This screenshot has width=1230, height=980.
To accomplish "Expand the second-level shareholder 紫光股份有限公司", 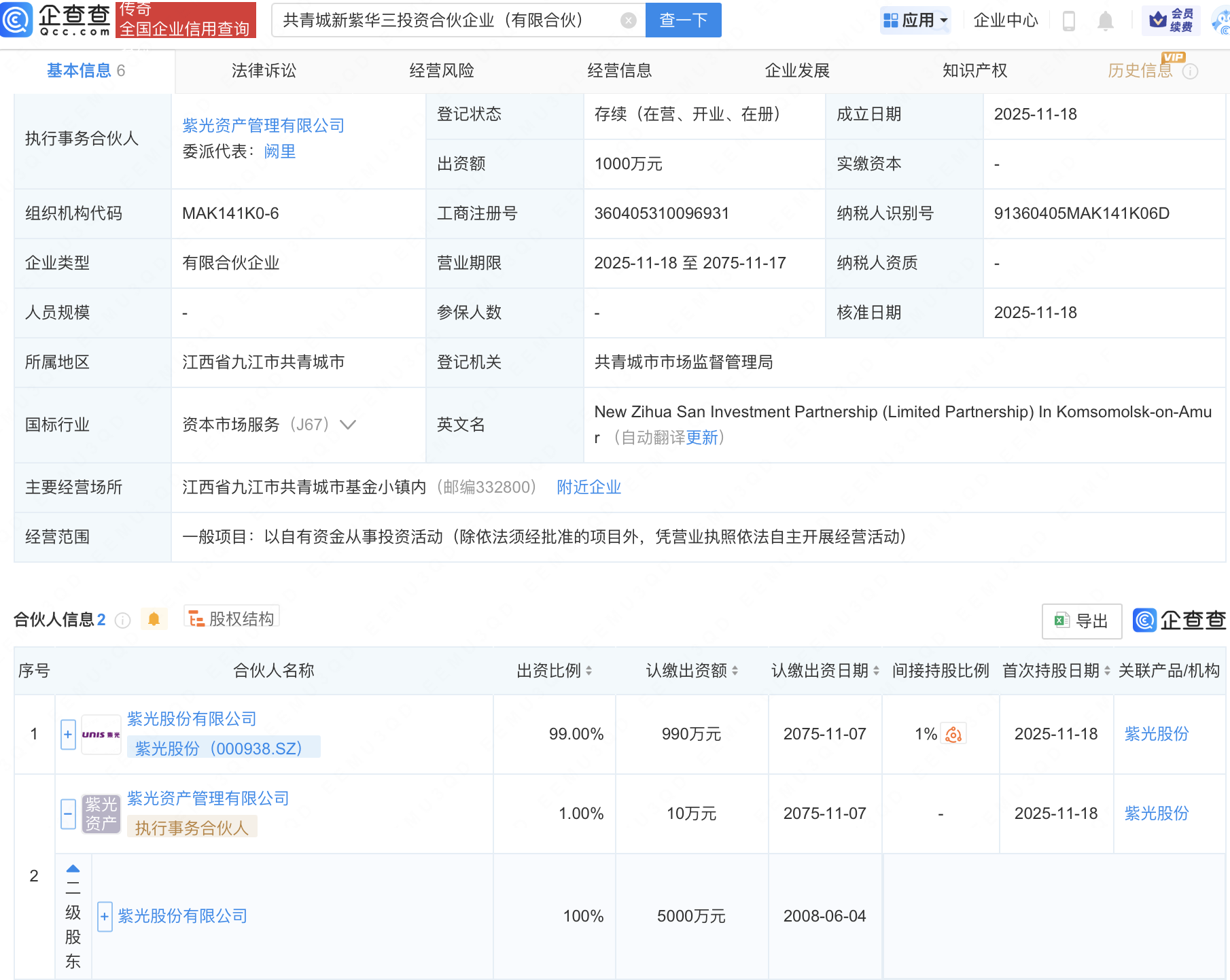I will point(105,917).
